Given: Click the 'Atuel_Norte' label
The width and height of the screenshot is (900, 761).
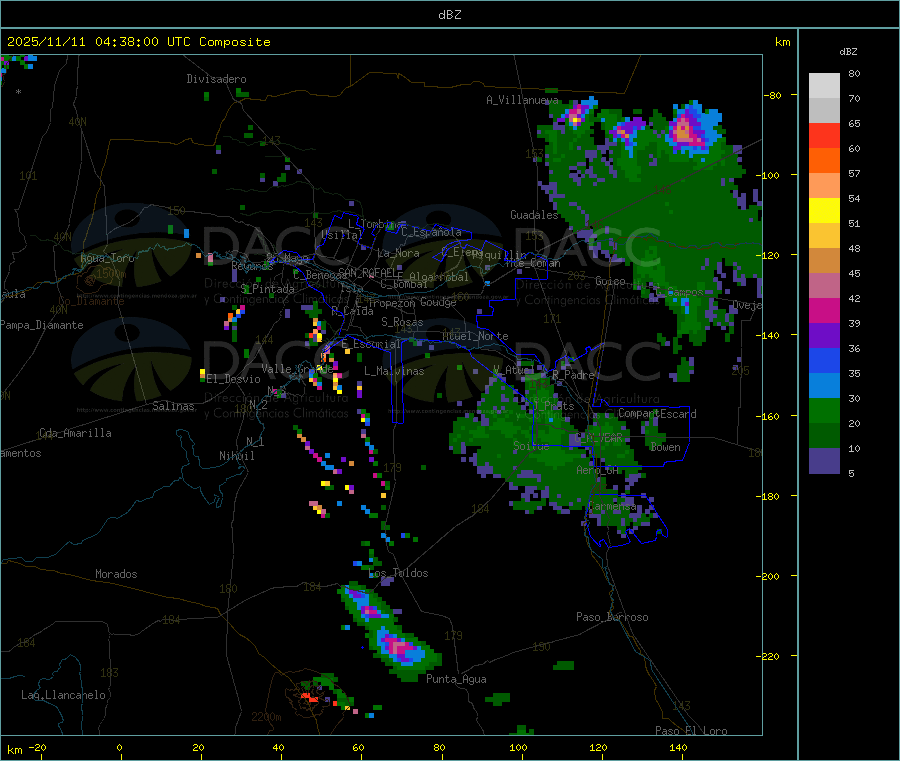Looking at the screenshot, I should pos(475,336).
